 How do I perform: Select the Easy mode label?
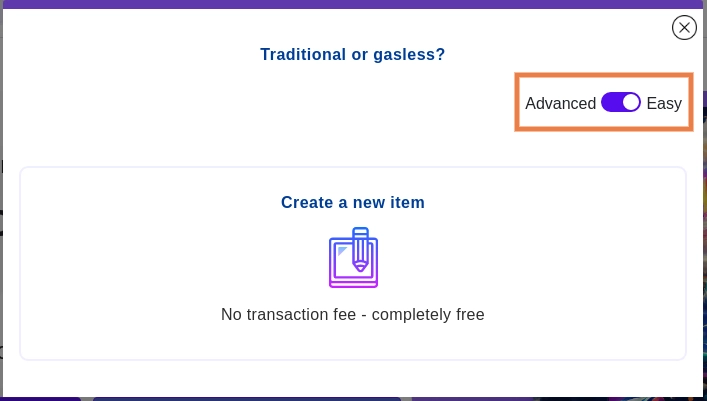point(664,103)
